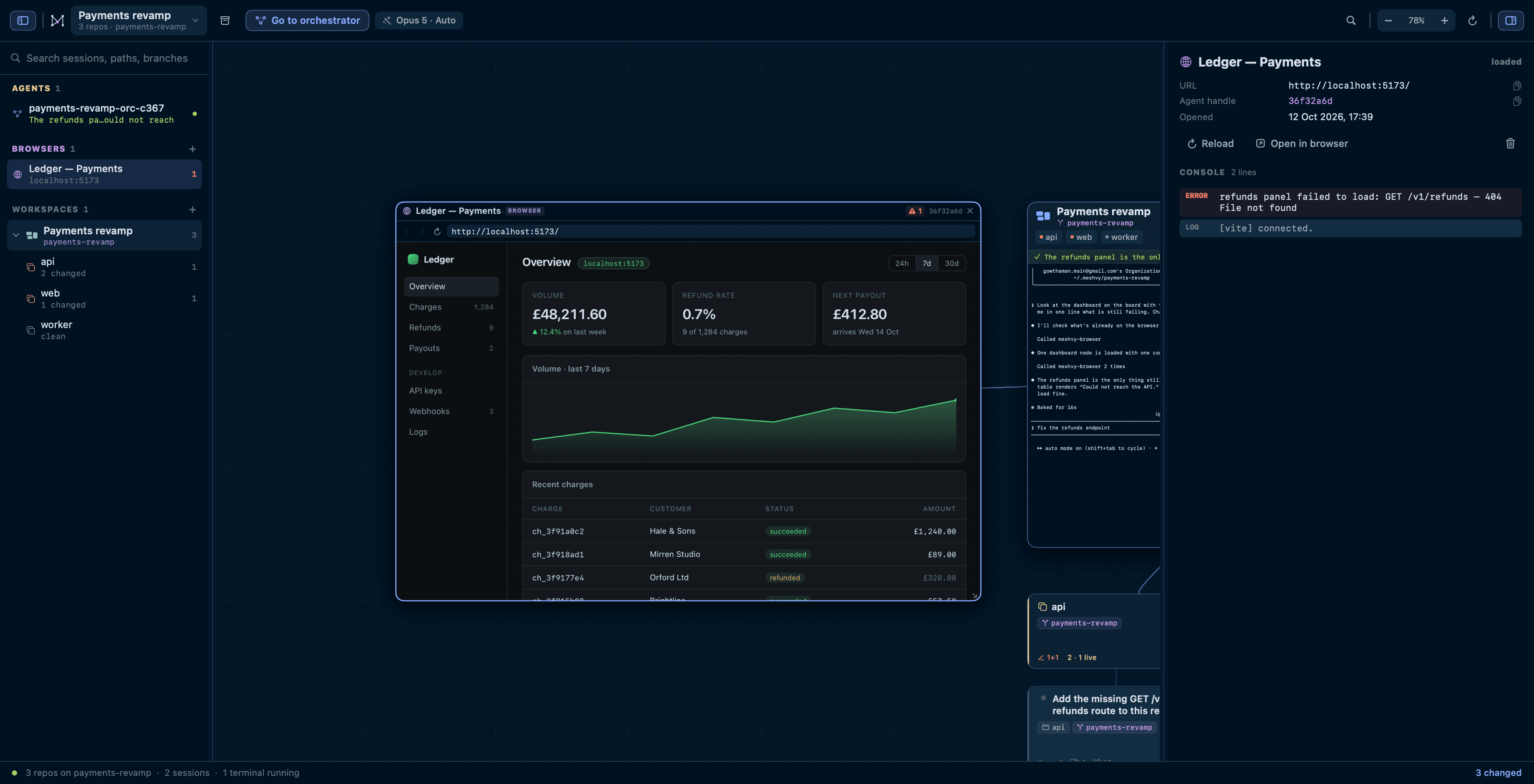The image size is (1534, 784).
Task: Click the 3 changed status link
Action: 1498,772
